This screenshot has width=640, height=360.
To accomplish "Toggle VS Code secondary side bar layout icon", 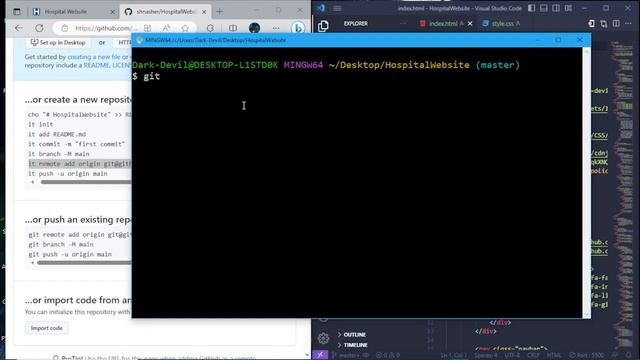I will [x=556, y=8].
